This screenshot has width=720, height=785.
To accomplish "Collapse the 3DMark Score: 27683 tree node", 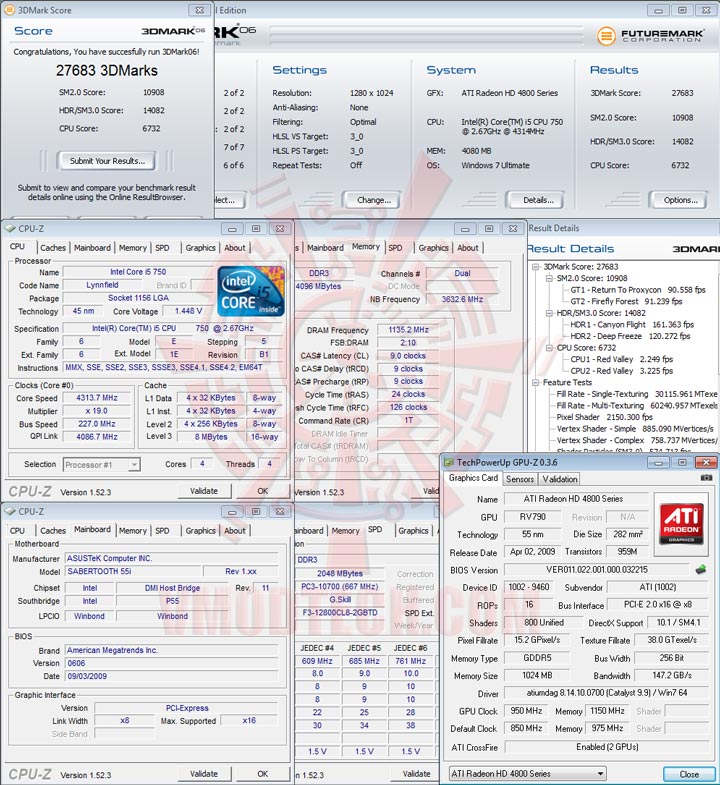I will pyautogui.click(x=536, y=267).
